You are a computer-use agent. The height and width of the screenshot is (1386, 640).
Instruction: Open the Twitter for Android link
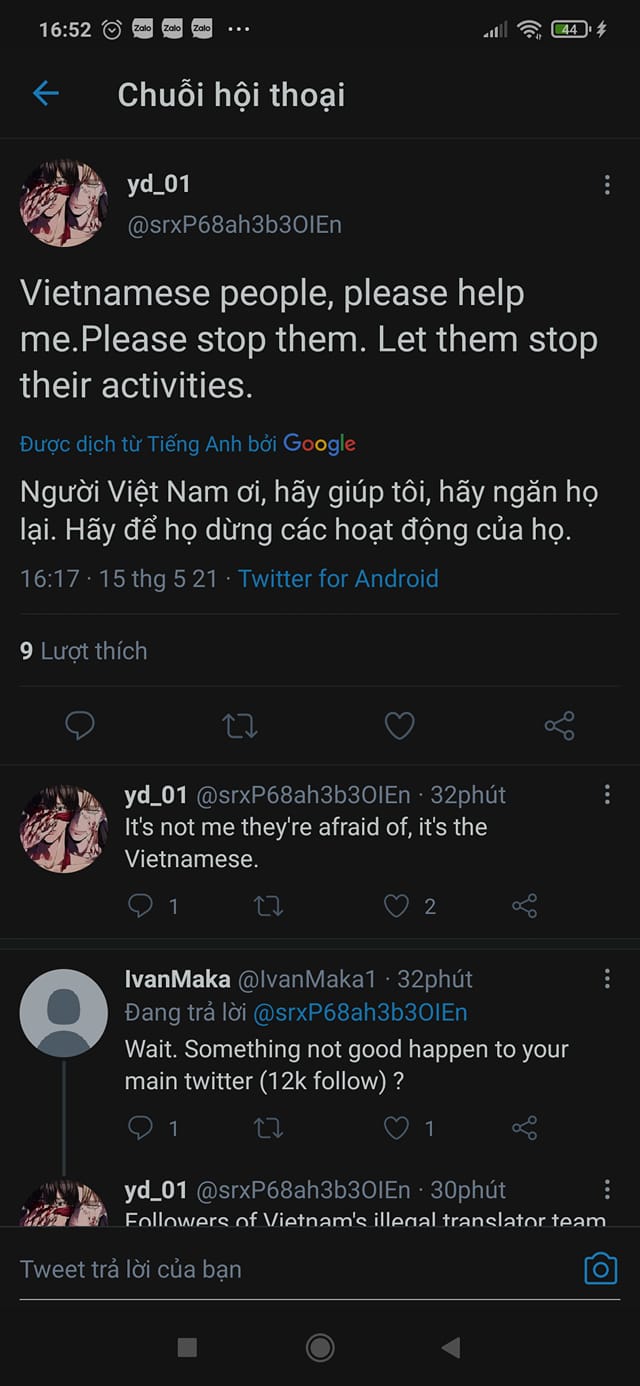point(338,578)
